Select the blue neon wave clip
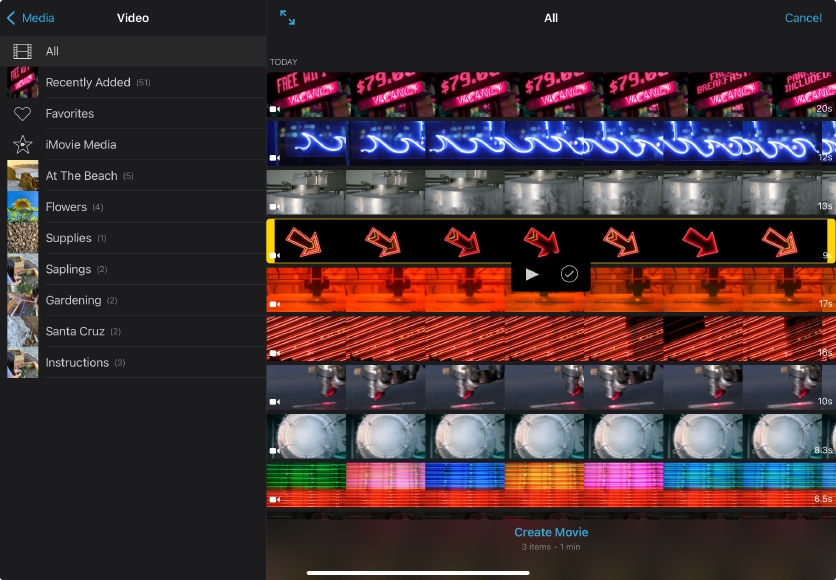The width and height of the screenshot is (836, 580). tap(550, 142)
